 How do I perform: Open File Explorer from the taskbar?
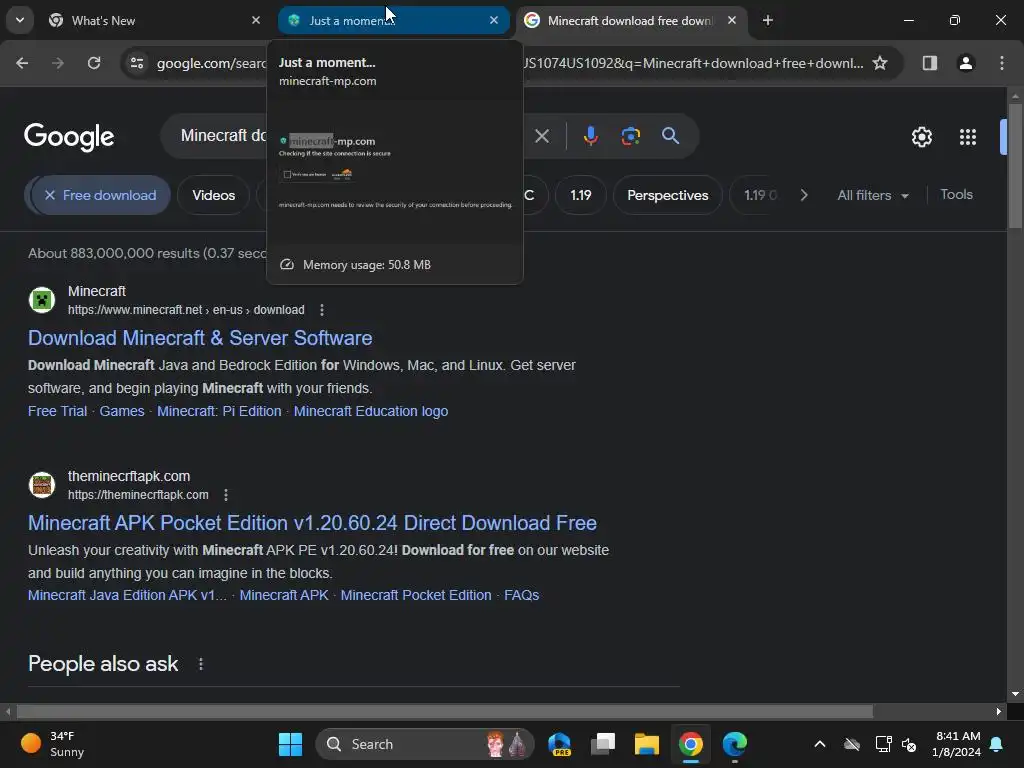tap(647, 744)
